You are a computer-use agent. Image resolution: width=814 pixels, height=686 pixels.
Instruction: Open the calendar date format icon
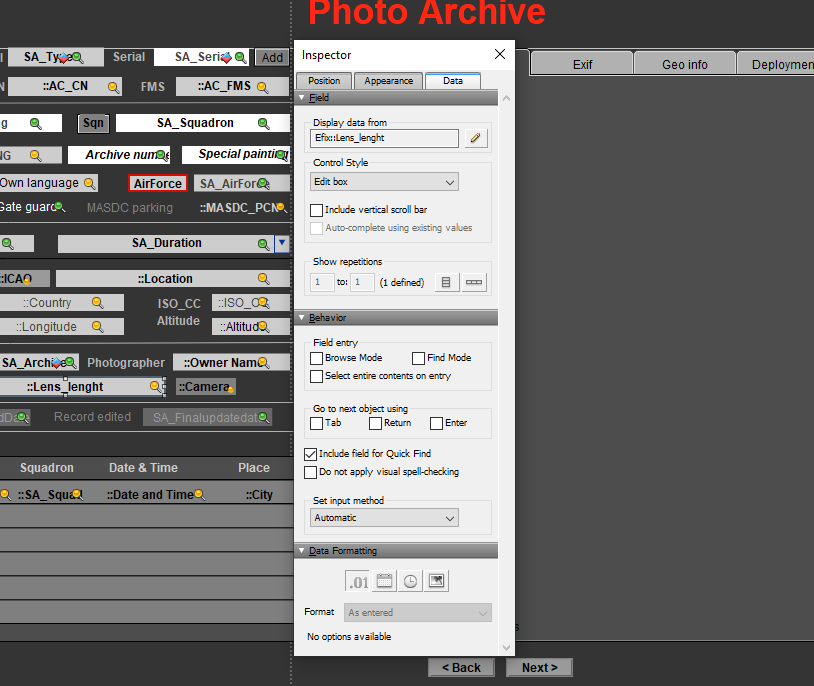384,580
